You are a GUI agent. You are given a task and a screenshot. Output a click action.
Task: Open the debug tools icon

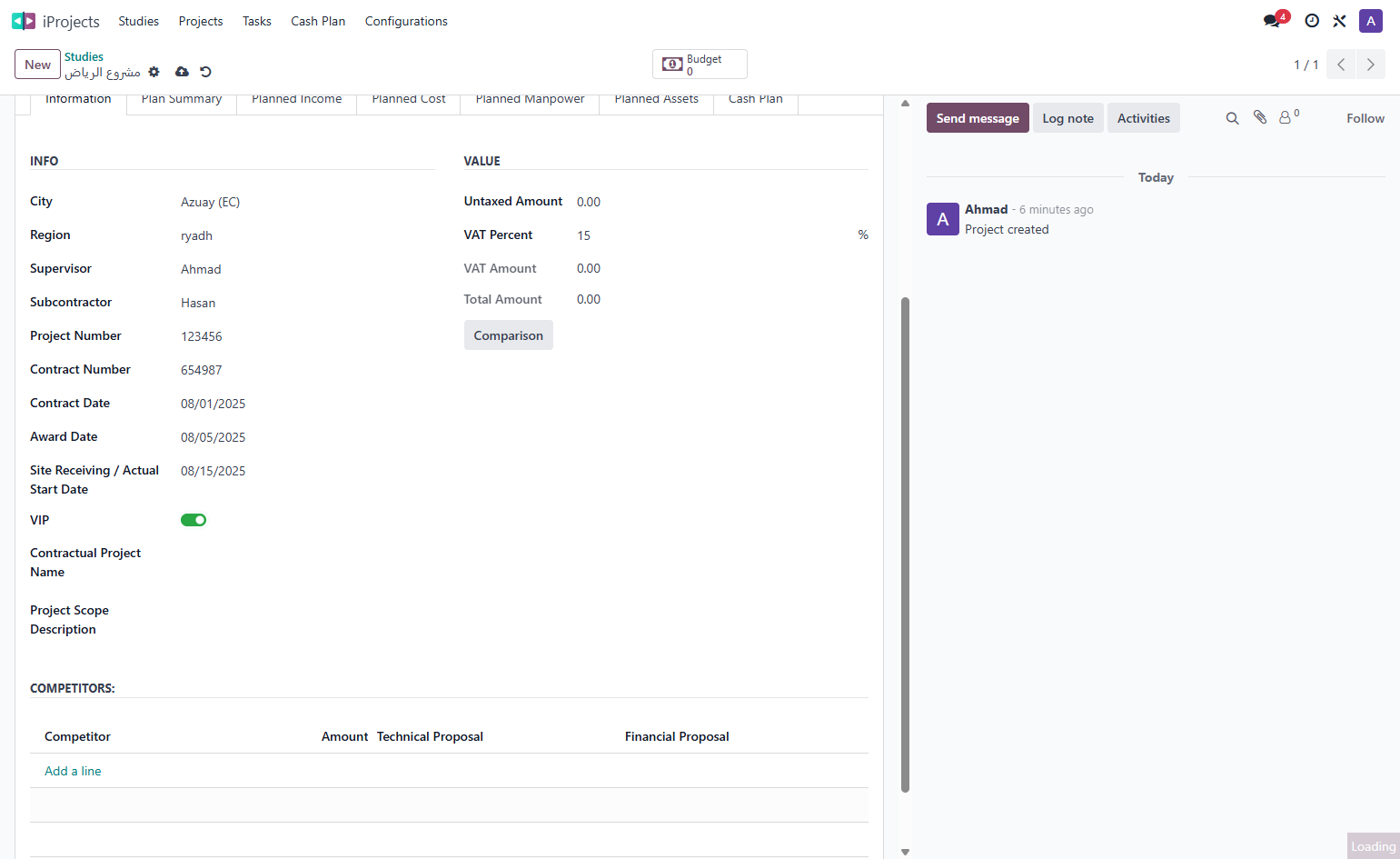tap(1340, 21)
